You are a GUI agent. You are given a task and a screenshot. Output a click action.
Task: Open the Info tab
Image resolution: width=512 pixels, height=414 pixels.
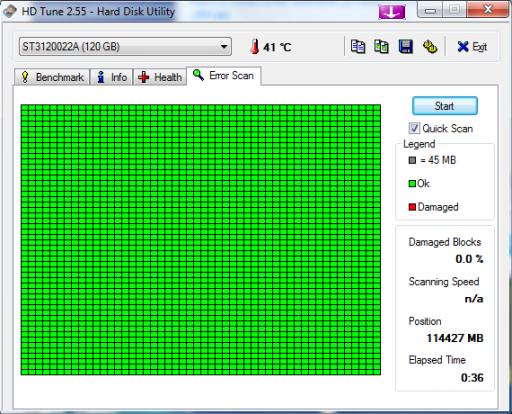click(x=112, y=77)
